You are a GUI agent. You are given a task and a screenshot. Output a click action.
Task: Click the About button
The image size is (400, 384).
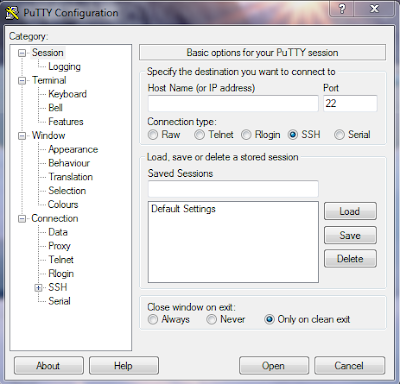tap(49, 366)
